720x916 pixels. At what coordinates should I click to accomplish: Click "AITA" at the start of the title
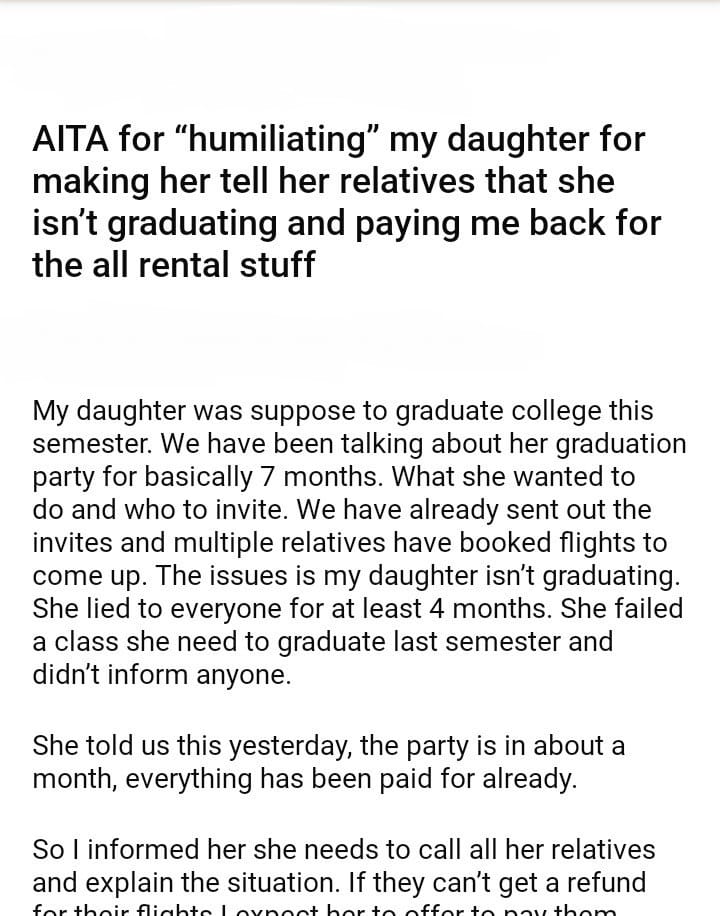click(71, 140)
